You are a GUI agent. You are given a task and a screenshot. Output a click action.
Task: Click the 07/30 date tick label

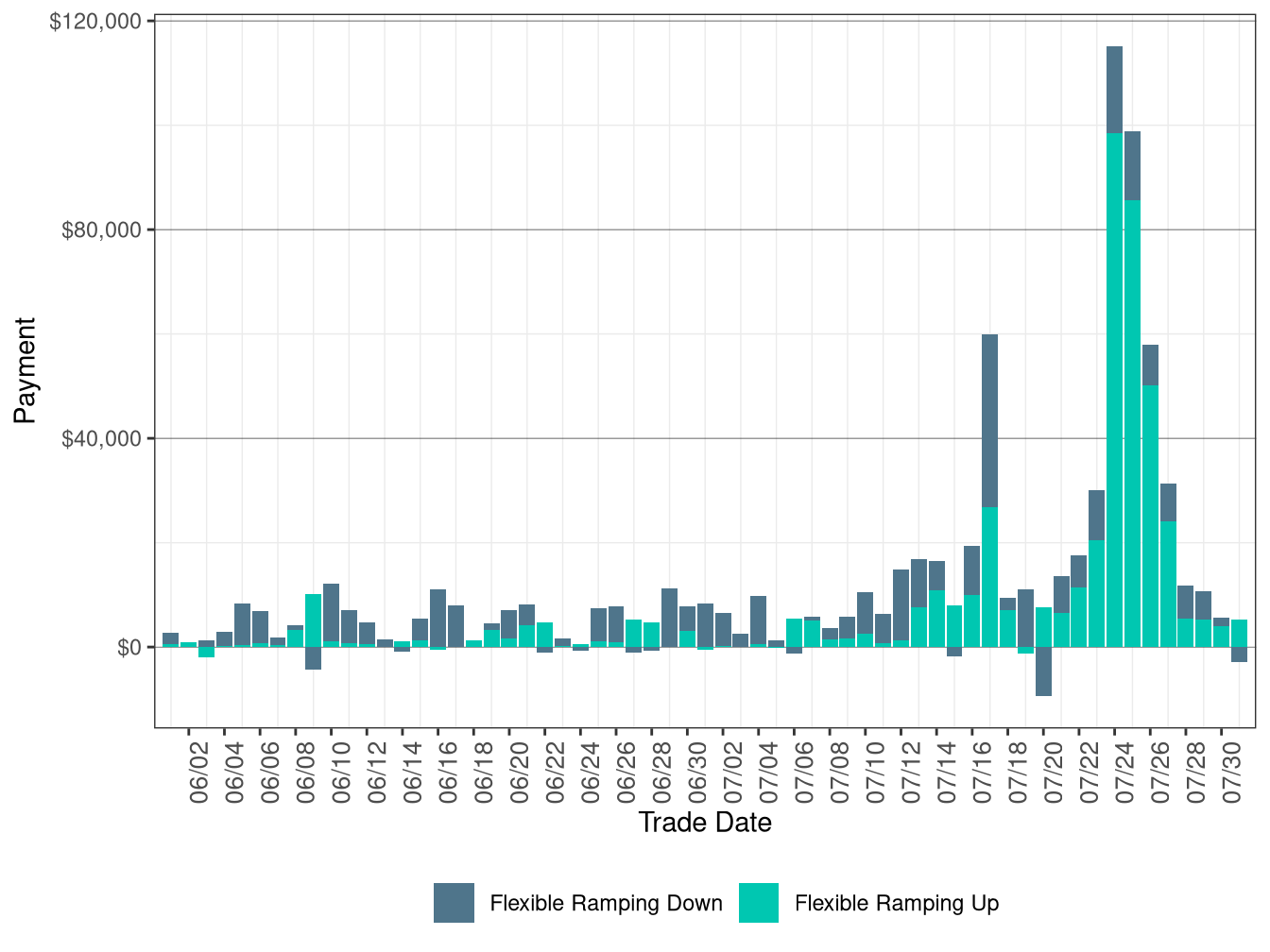pos(1232,773)
